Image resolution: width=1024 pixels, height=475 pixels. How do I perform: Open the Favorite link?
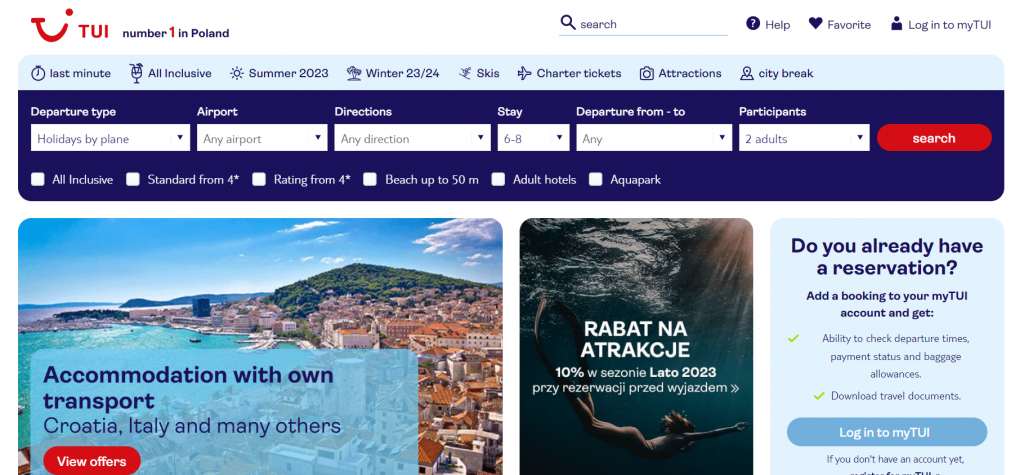(x=840, y=24)
